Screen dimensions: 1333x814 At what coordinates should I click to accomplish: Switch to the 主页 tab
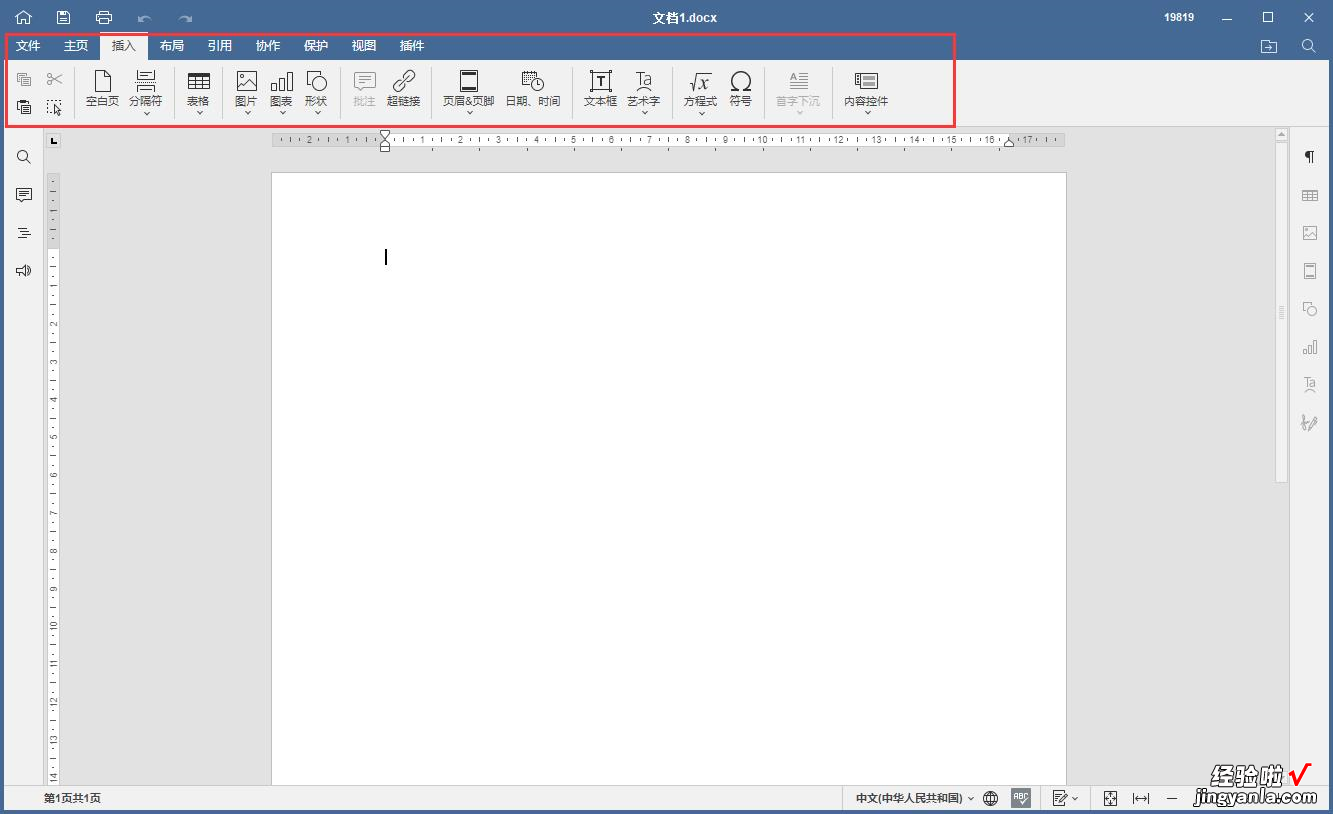tap(76, 46)
